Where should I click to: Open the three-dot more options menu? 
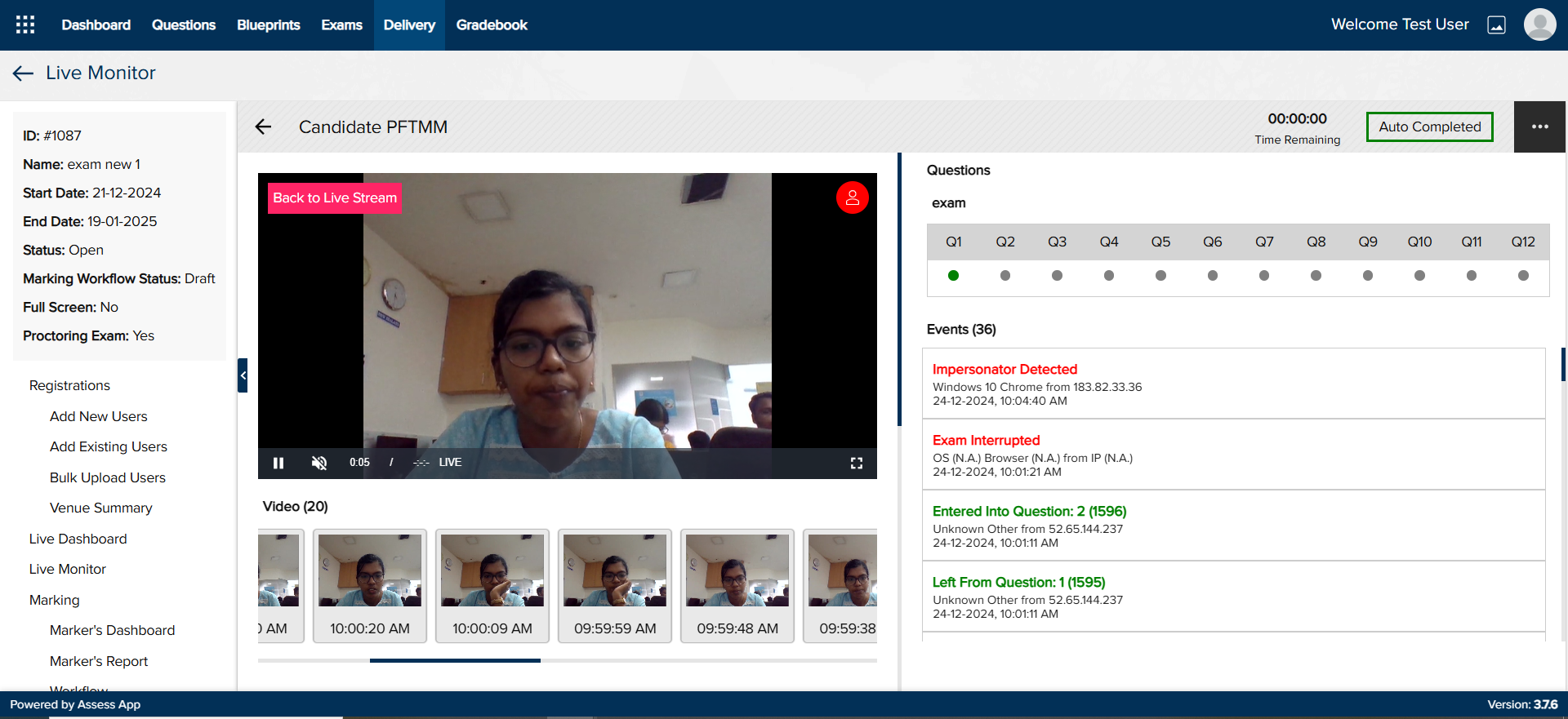pos(1539,126)
